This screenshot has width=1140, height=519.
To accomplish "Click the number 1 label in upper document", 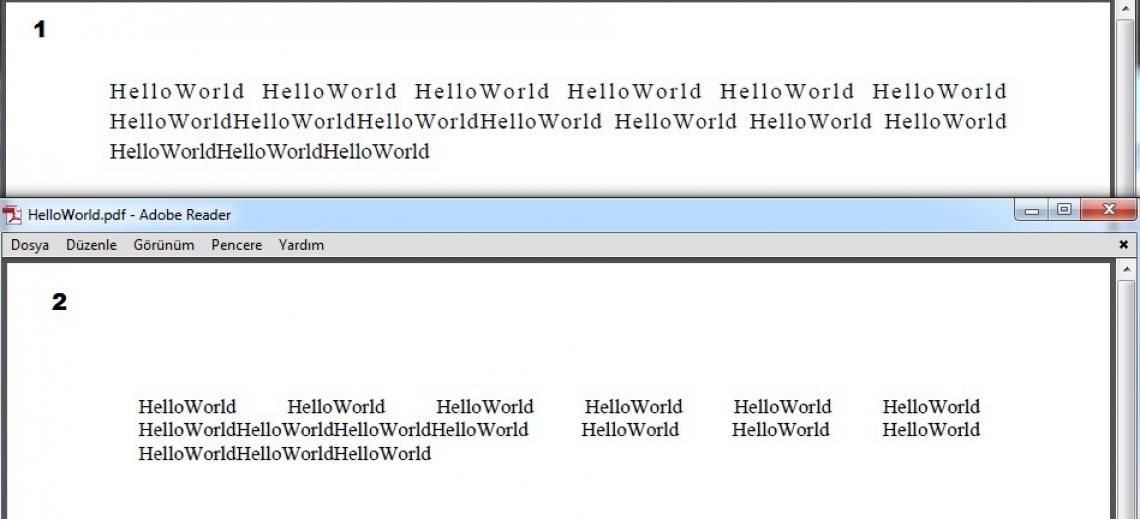I will click(40, 30).
